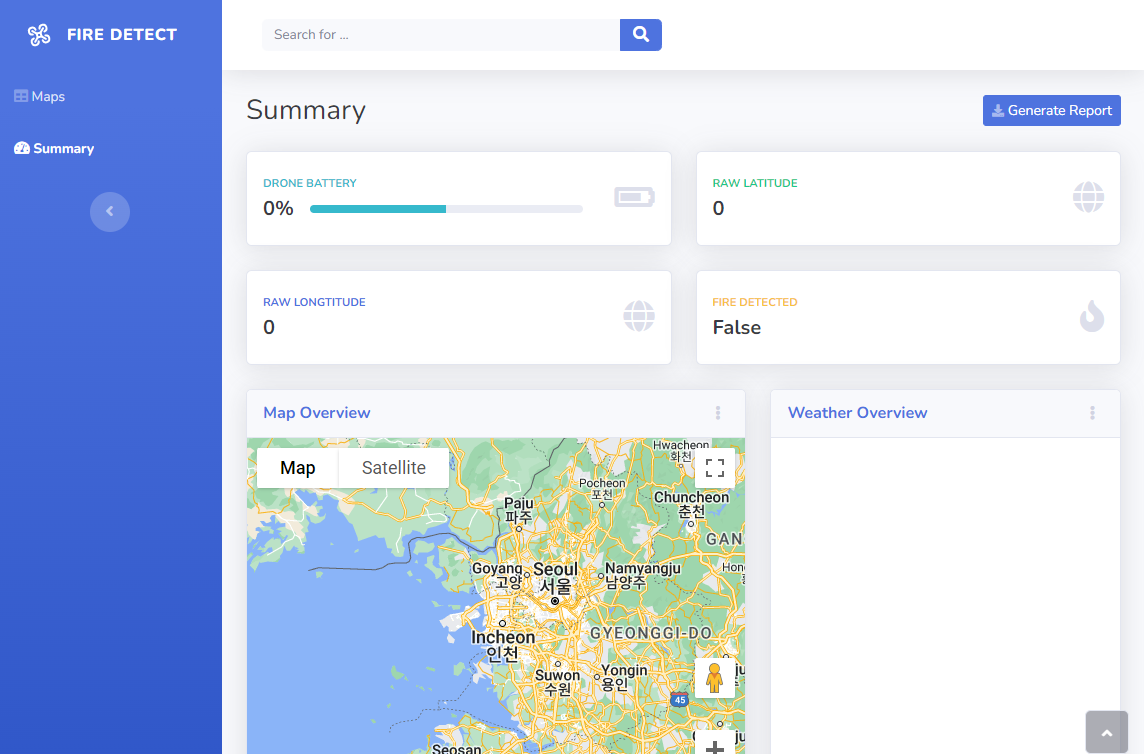This screenshot has width=1144, height=754.
Task: Open the Map Overview options menu
Action: [x=718, y=413]
